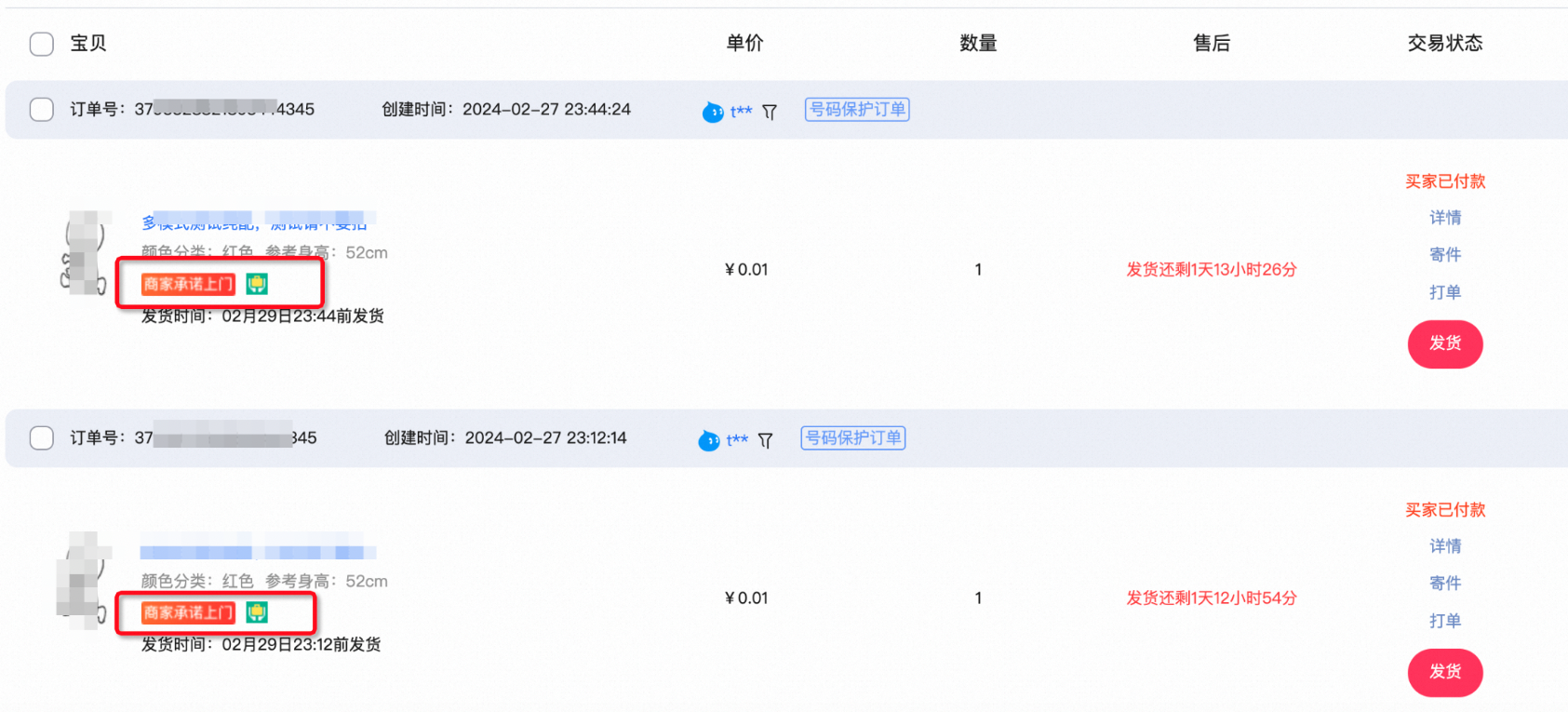Click the red 发货 button for first order
Screen dimensions: 1568x712
coord(1445,343)
